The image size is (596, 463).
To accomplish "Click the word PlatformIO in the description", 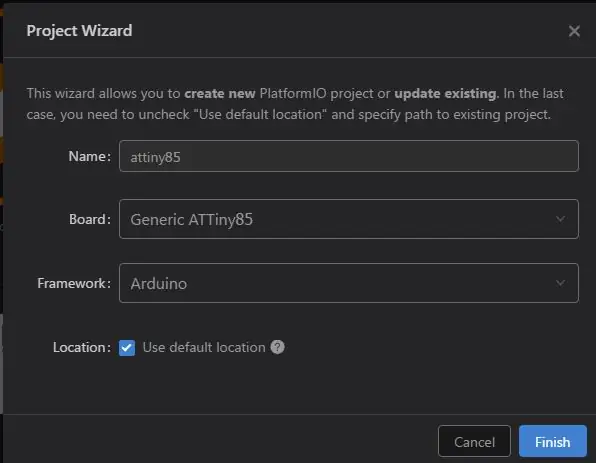I will (x=293, y=94).
